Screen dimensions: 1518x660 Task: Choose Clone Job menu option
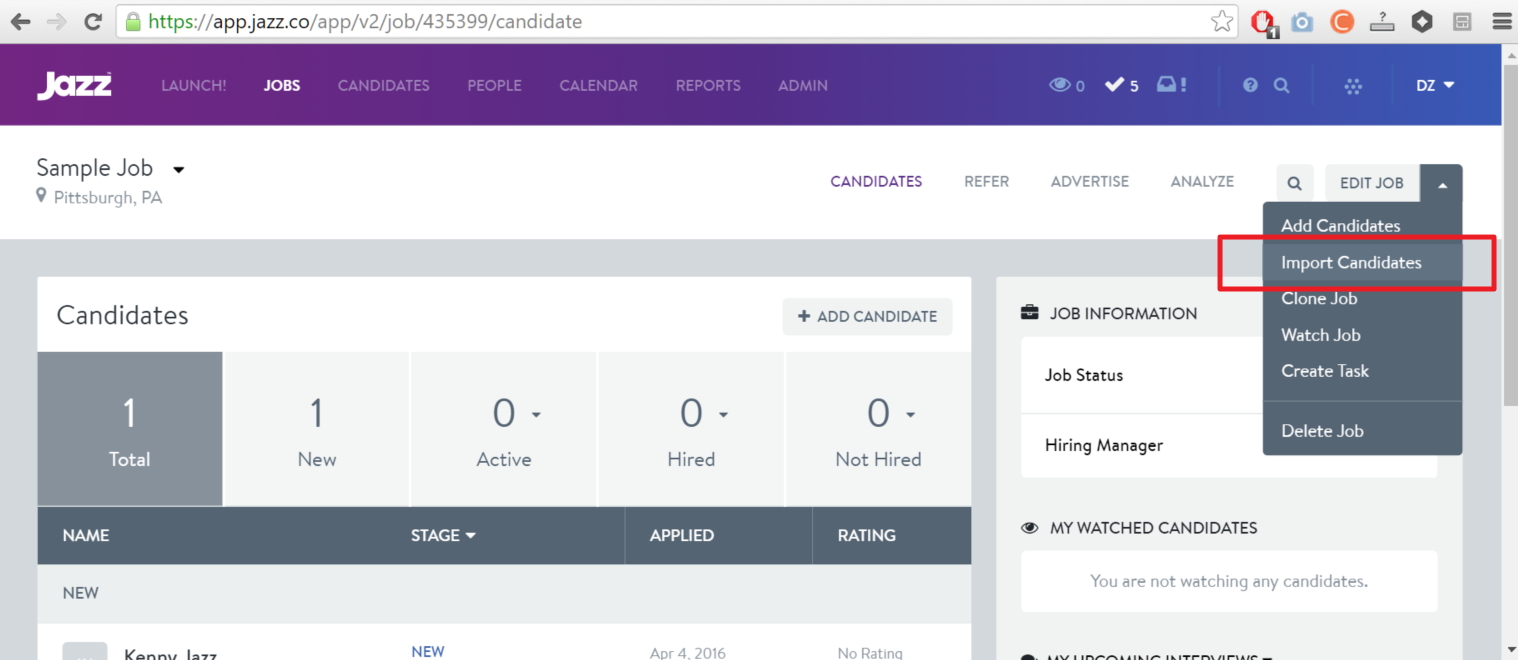(1319, 299)
